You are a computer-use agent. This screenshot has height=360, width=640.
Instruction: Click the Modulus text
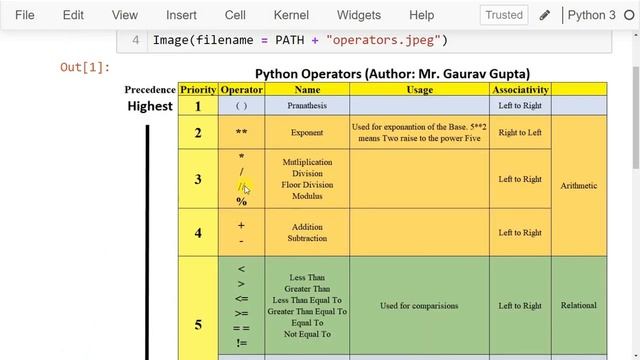point(307,196)
